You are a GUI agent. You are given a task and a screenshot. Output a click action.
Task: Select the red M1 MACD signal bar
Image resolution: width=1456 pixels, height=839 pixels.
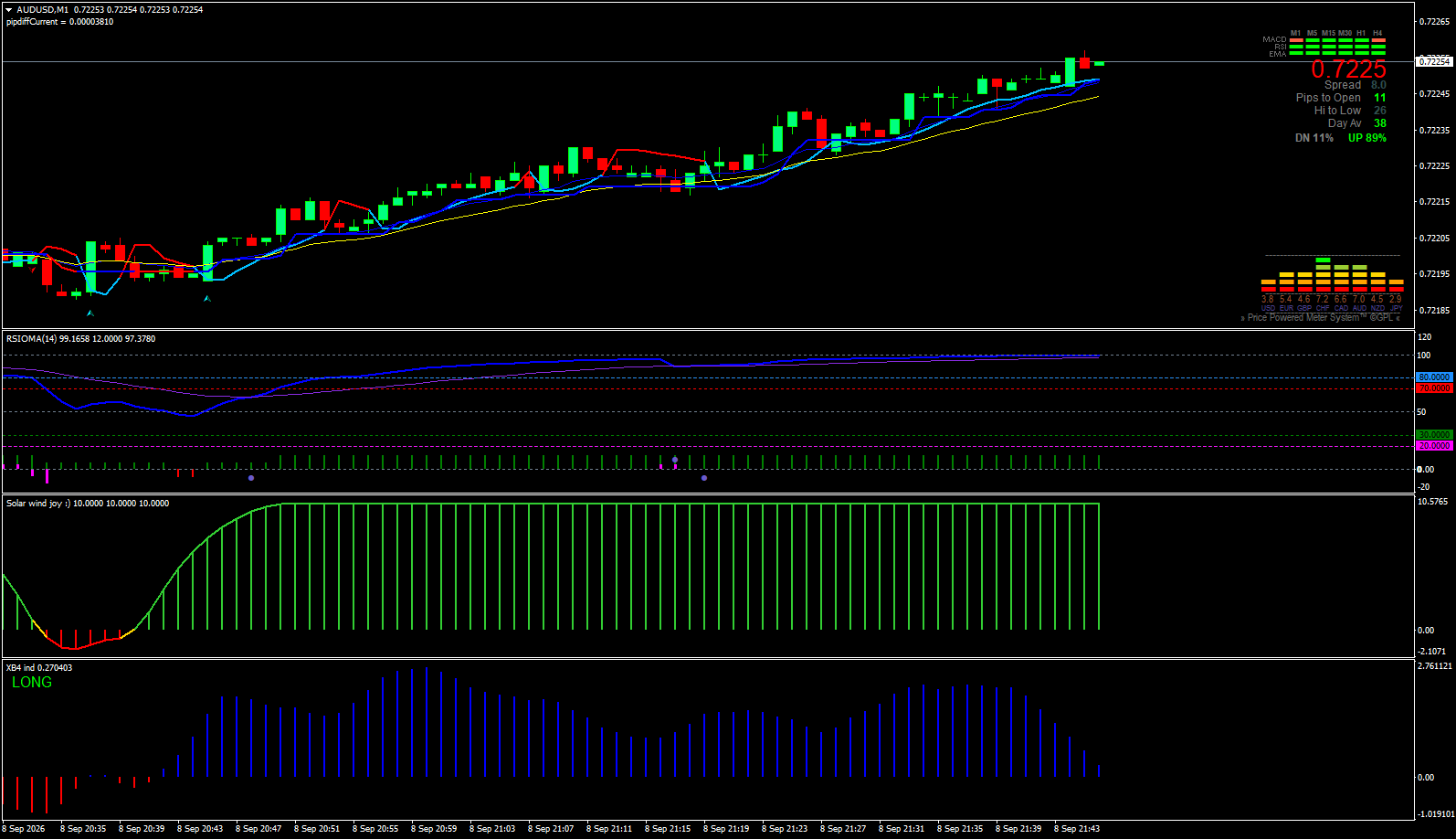(x=1296, y=40)
